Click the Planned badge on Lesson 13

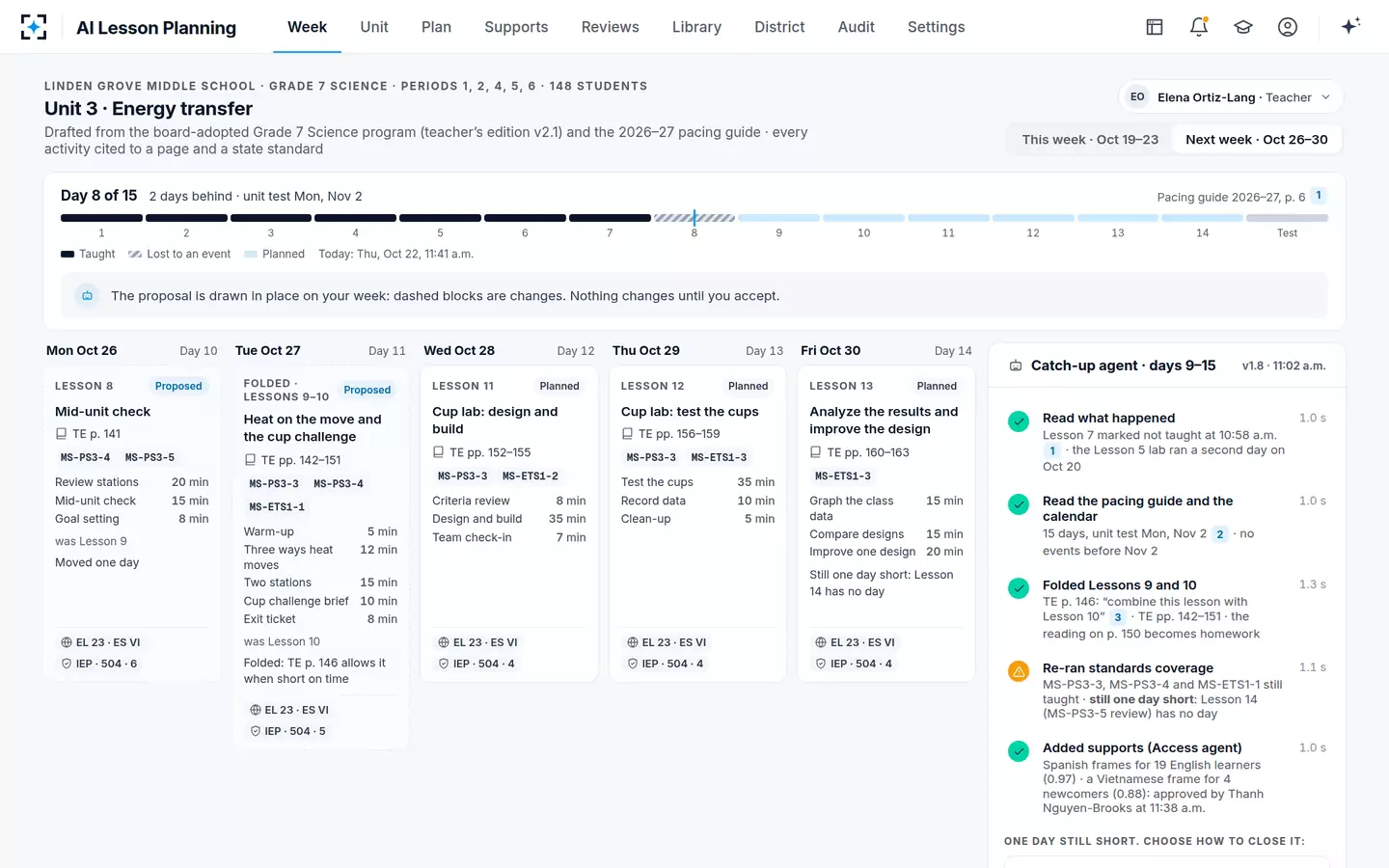[x=937, y=386]
